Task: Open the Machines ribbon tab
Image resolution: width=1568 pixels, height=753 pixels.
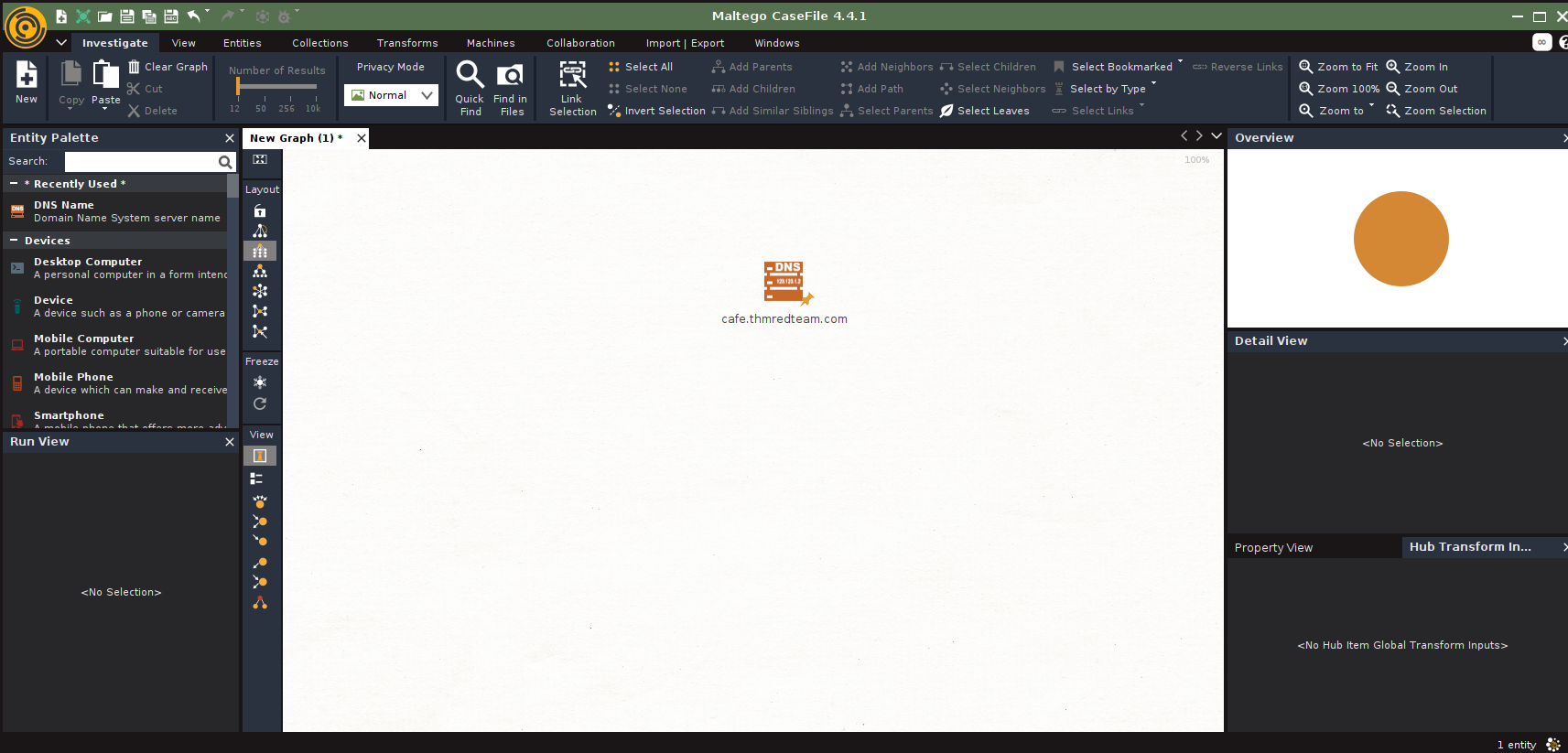Action: [491, 43]
